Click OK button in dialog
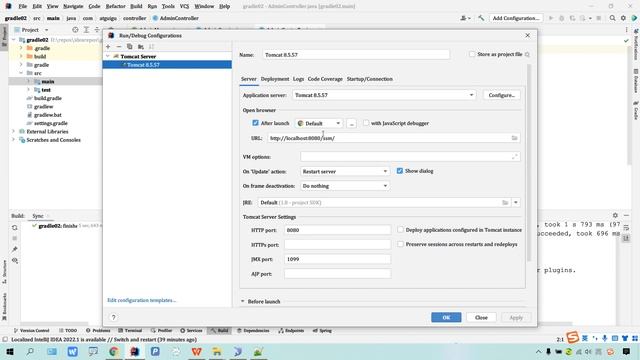Screen dimensions: 640x360 (x=446, y=317)
